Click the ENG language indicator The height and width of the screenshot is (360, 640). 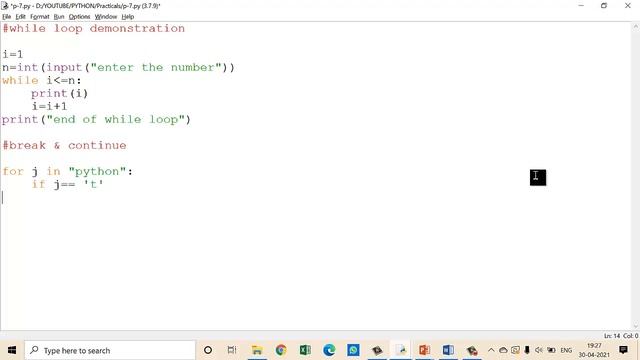click(x=566, y=350)
